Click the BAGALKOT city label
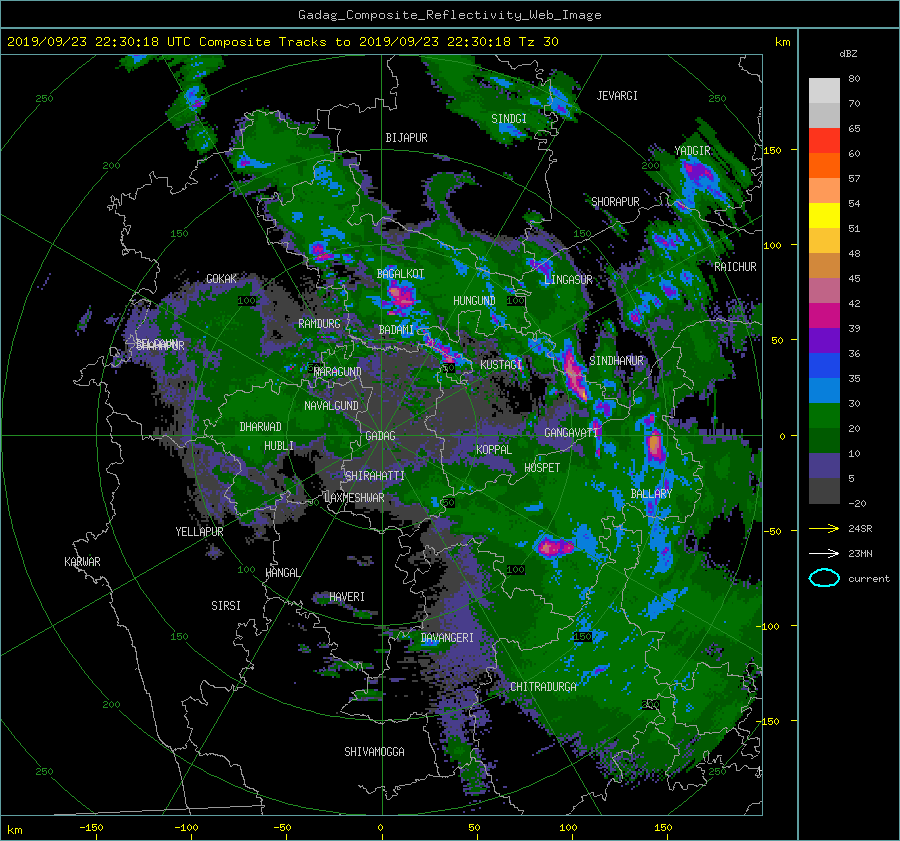 (x=400, y=274)
